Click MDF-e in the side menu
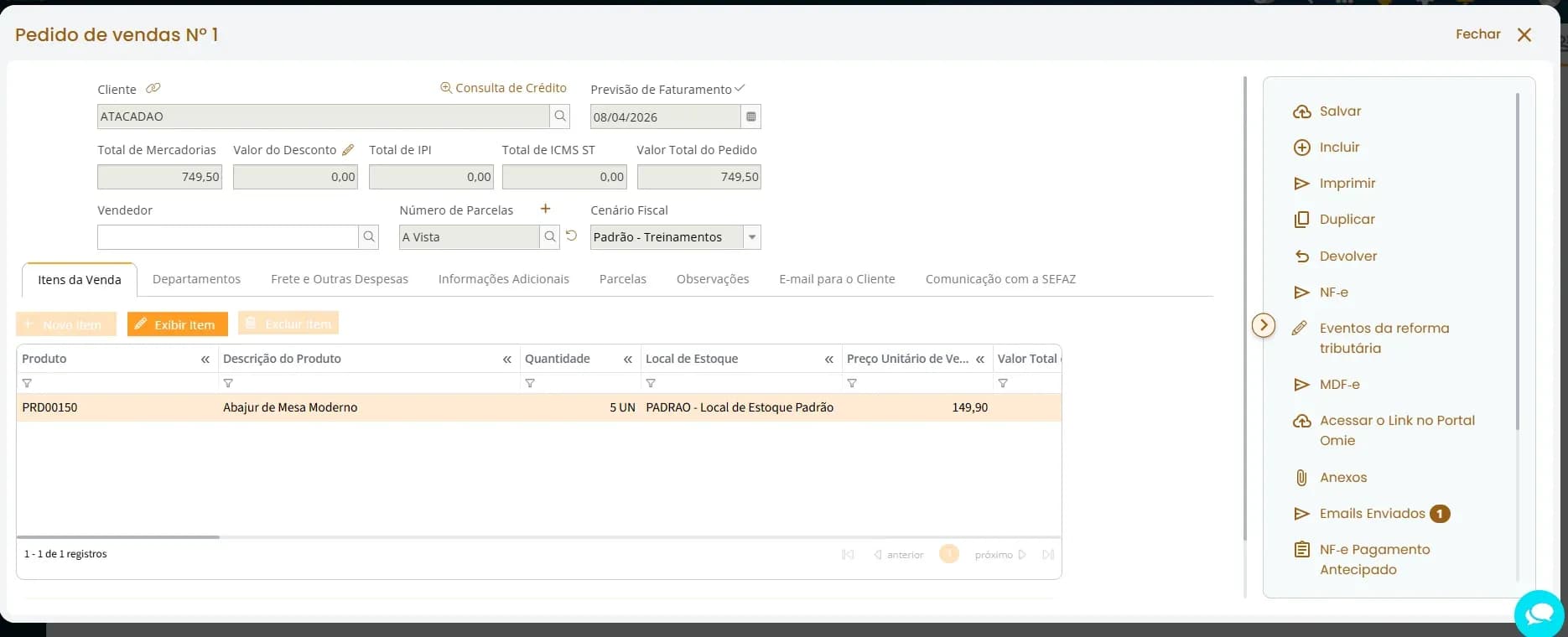This screenshot has width=1568, height=637. click(1327, 385)
